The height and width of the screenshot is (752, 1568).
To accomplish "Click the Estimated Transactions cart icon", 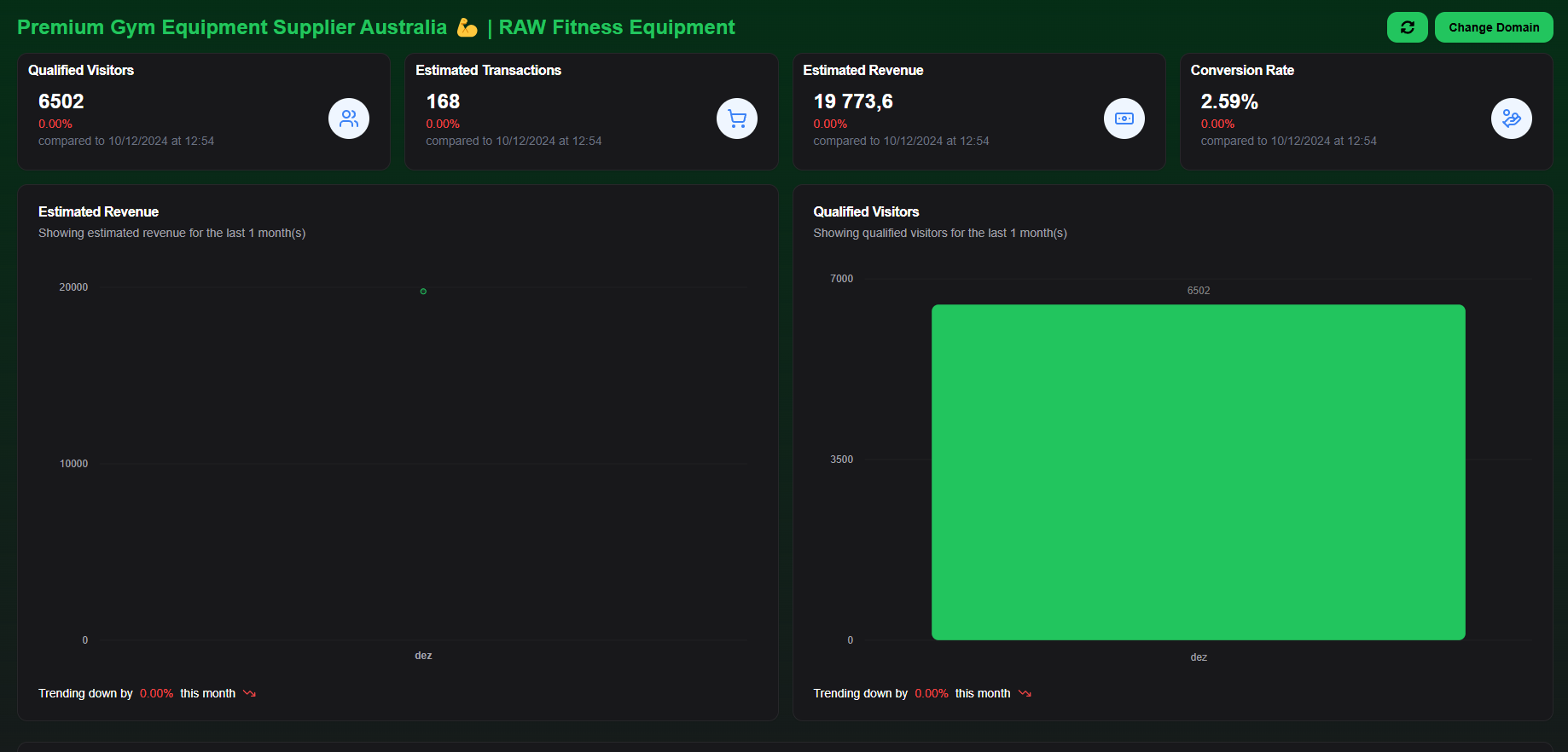I will tap(737, 119).
